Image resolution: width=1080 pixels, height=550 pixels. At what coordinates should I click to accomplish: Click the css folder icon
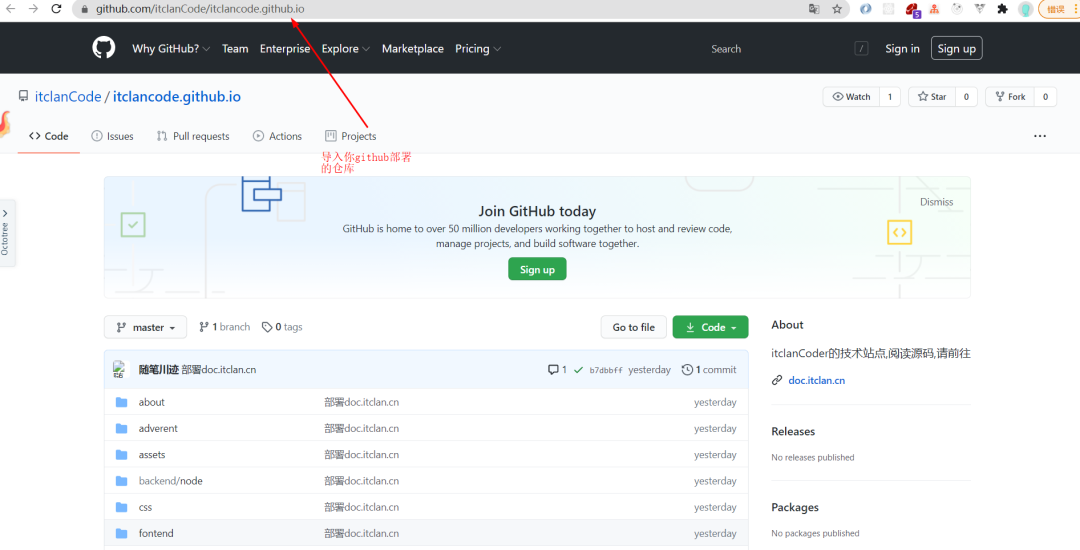[x=122, y=507]
